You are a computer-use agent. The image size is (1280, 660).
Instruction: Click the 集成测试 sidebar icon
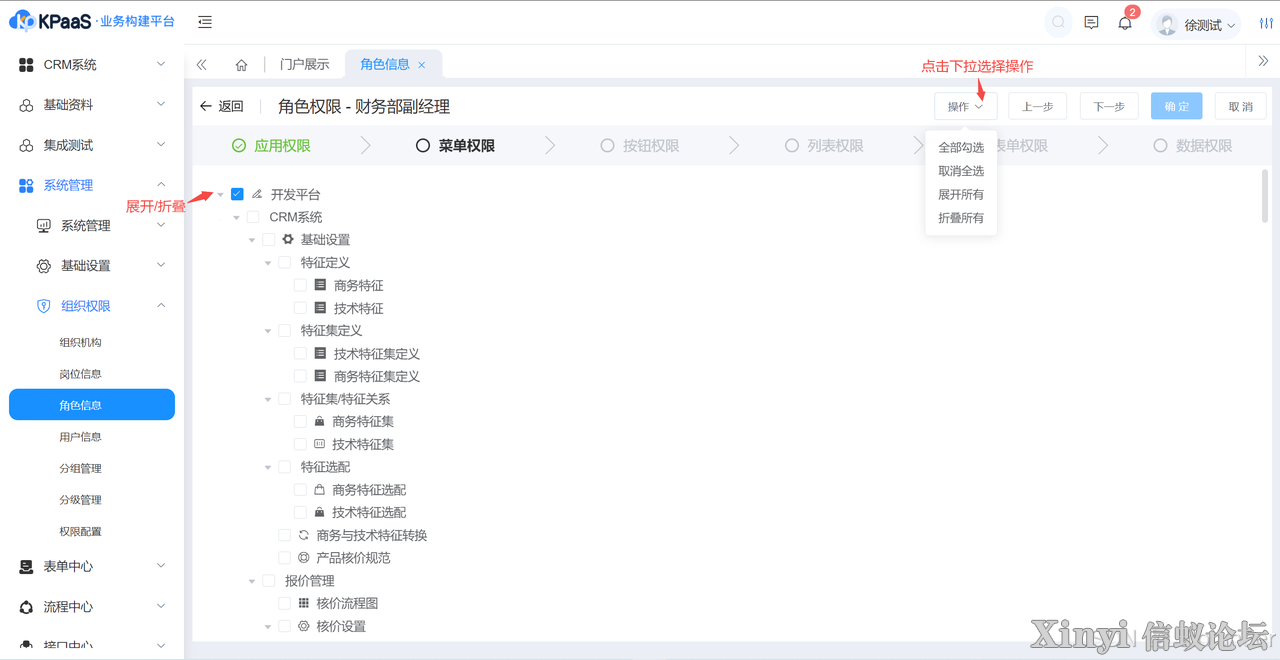tap(27, 146)
